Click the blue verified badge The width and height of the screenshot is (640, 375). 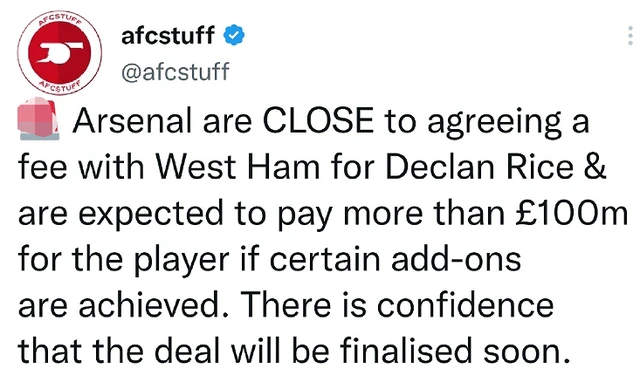pyautogui.click(x=234, y=35)
